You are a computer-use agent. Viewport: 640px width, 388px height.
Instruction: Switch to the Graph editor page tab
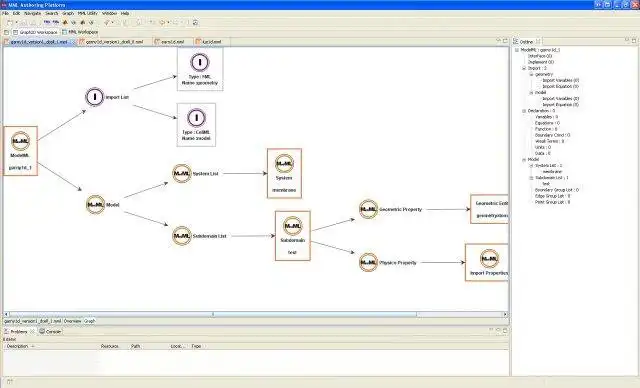pyautogui.click(x=89, y=321)
